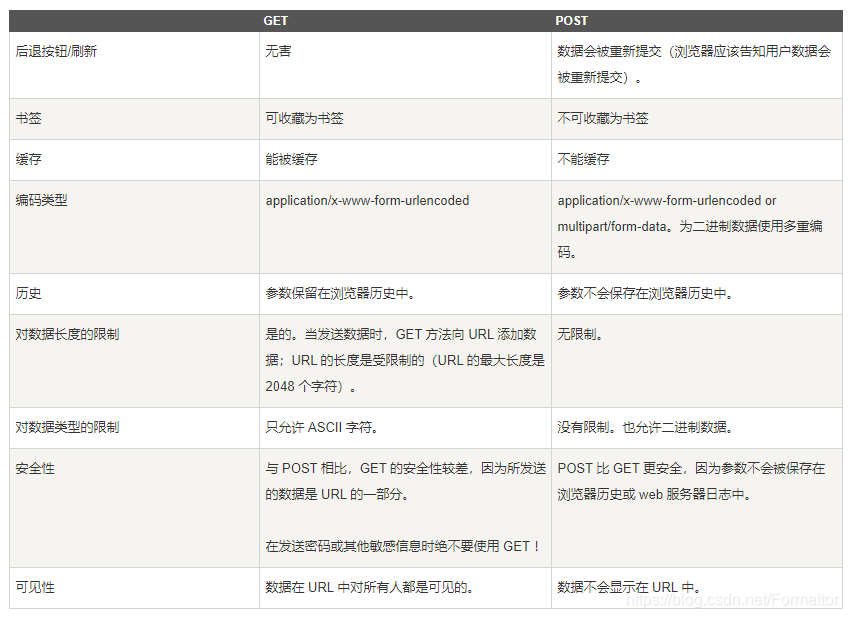
Task: Click the 对数据长度的限制 row label
Action: (58, 334)
